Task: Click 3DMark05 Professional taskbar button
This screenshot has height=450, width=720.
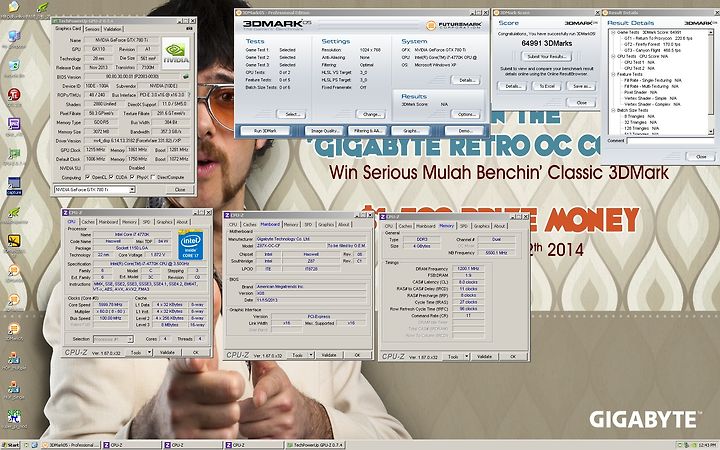Action: click(x=71, y=445)
